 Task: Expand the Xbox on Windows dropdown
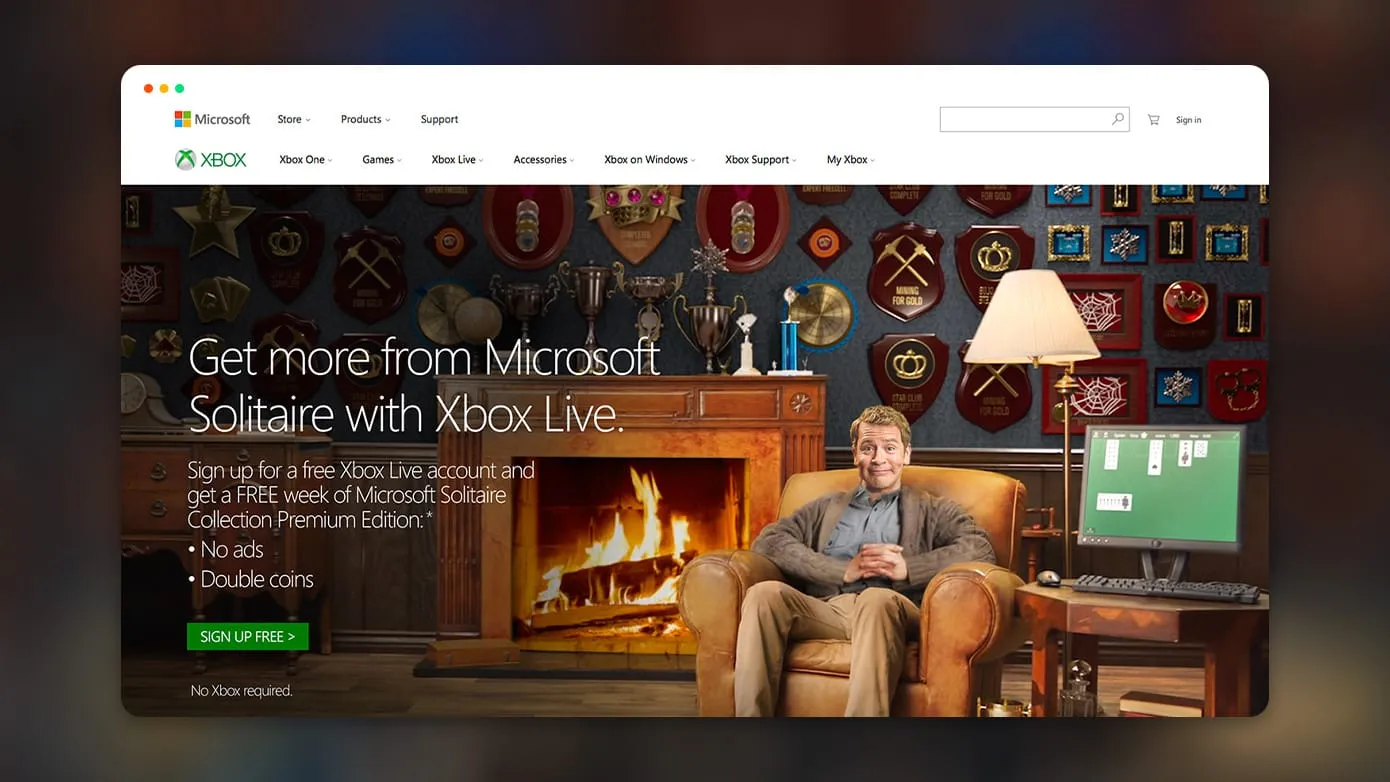coord(646,159)
